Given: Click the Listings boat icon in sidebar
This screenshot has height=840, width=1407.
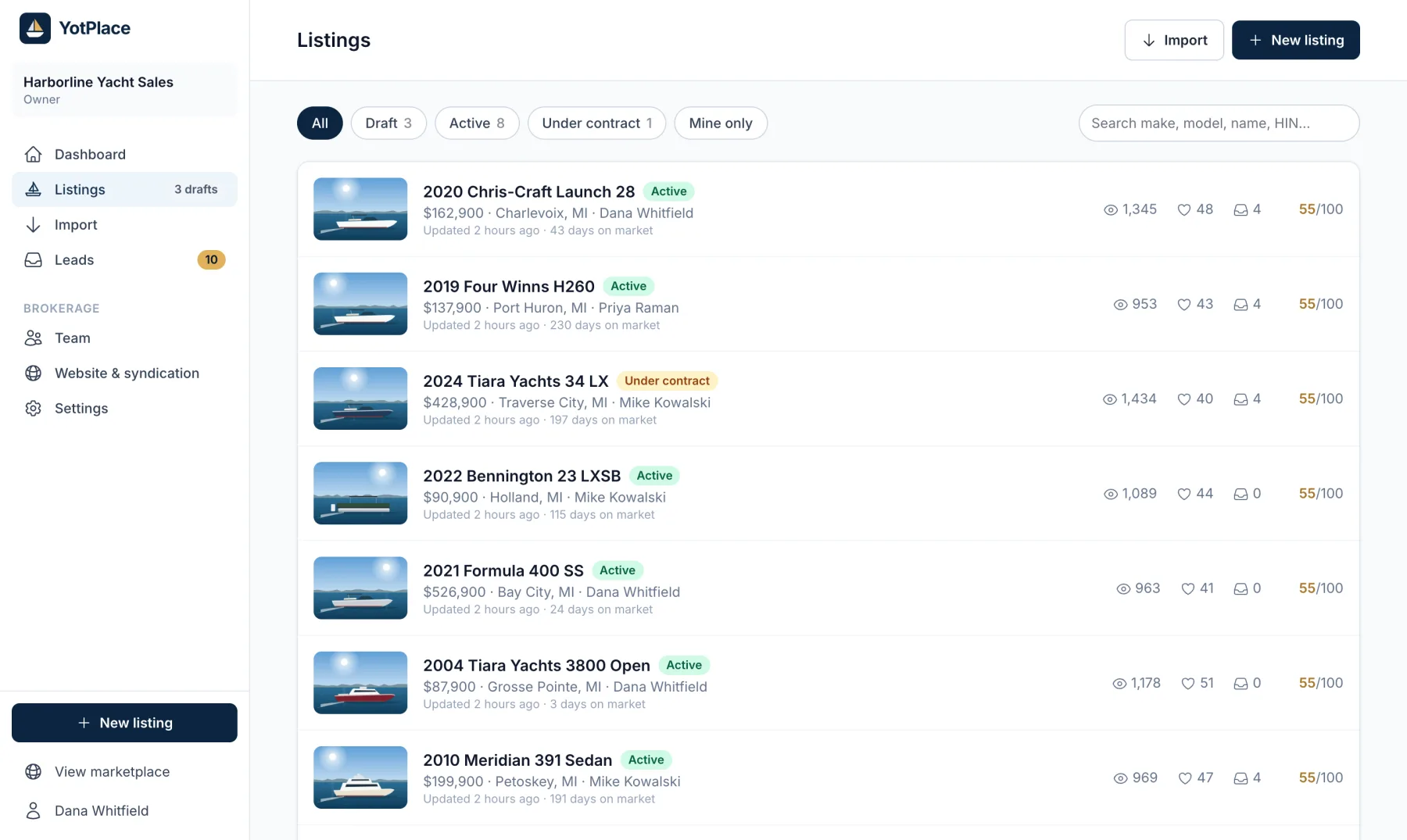Looking at the screenshot, I should tap(33, 189).
